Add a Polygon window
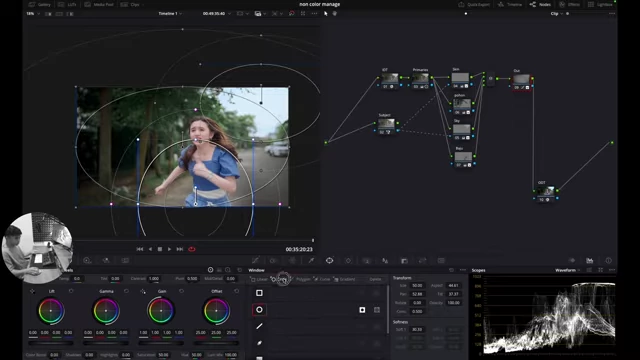Image resolution: width=640 pixels, height=360 pixels. click(x=300, y=280)
